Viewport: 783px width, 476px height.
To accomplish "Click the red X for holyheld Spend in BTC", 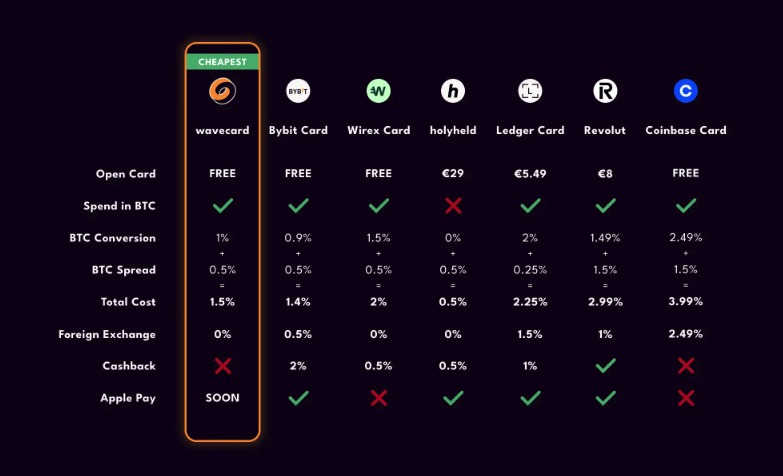I will click(453, 205).
